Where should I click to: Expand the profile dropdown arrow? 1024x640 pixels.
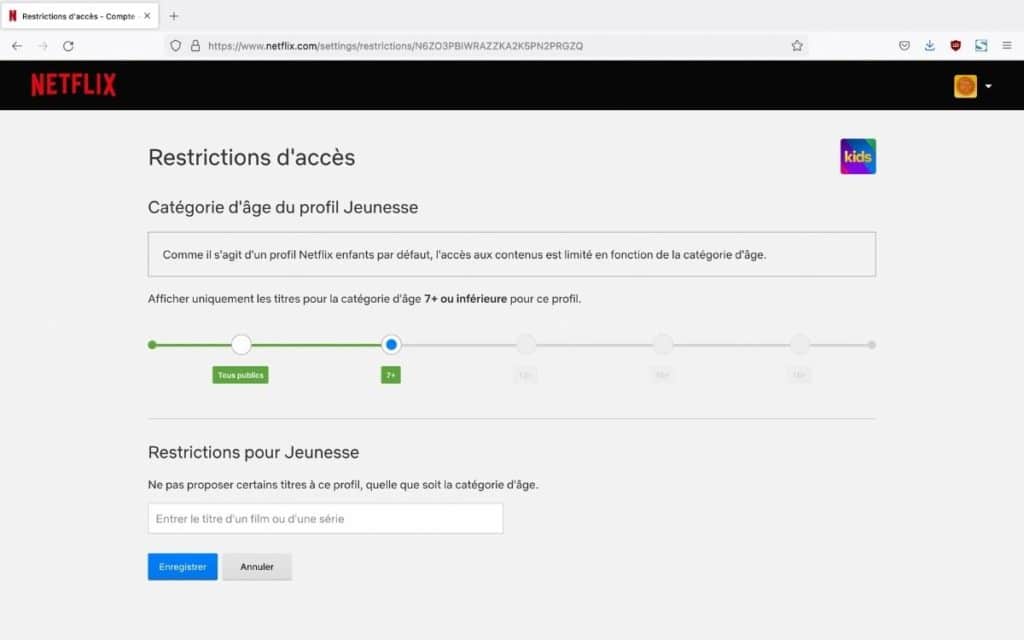(988, 86)
